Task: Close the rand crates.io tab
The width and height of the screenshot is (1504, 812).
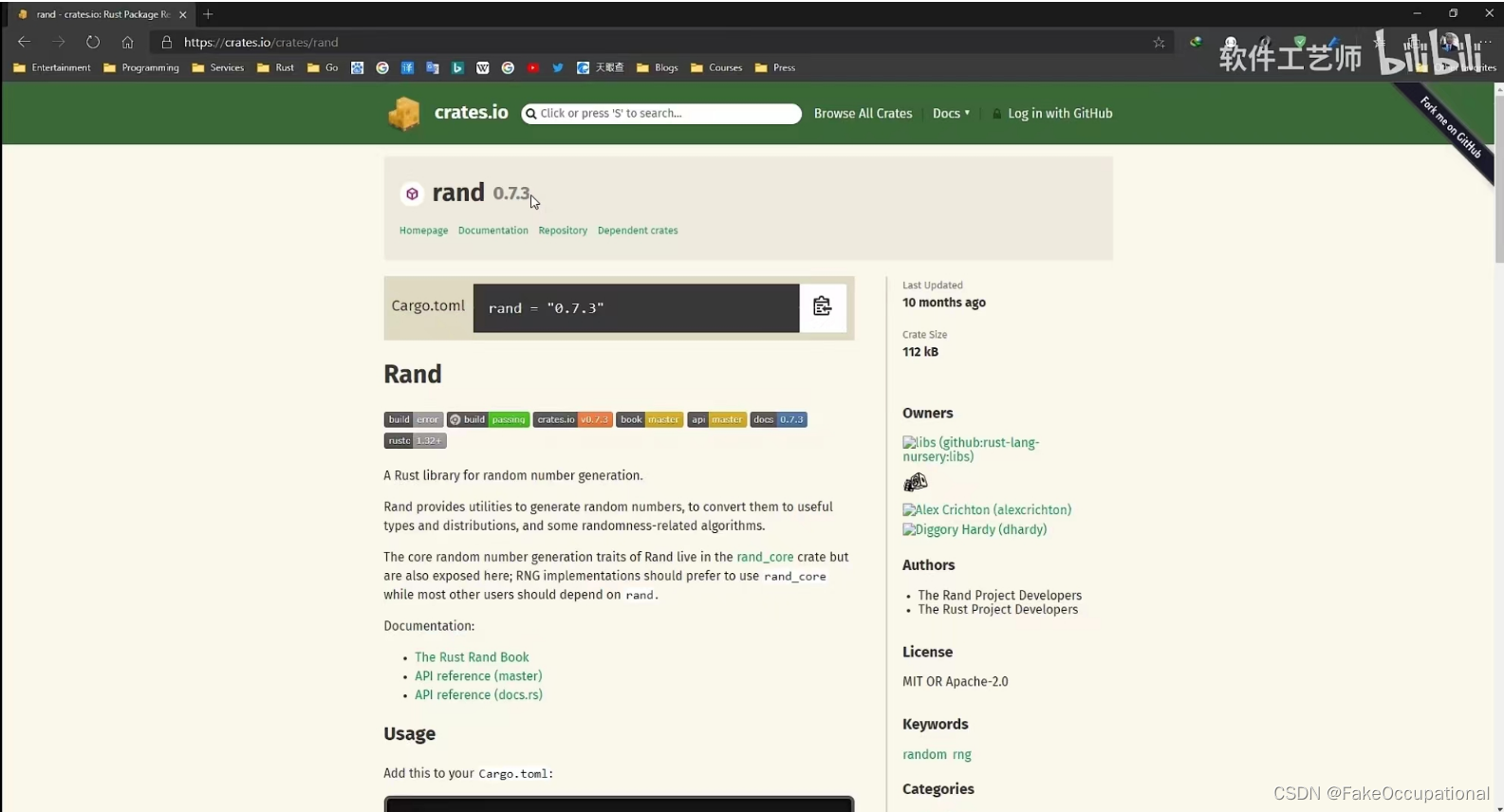Action: click(183, 14)
